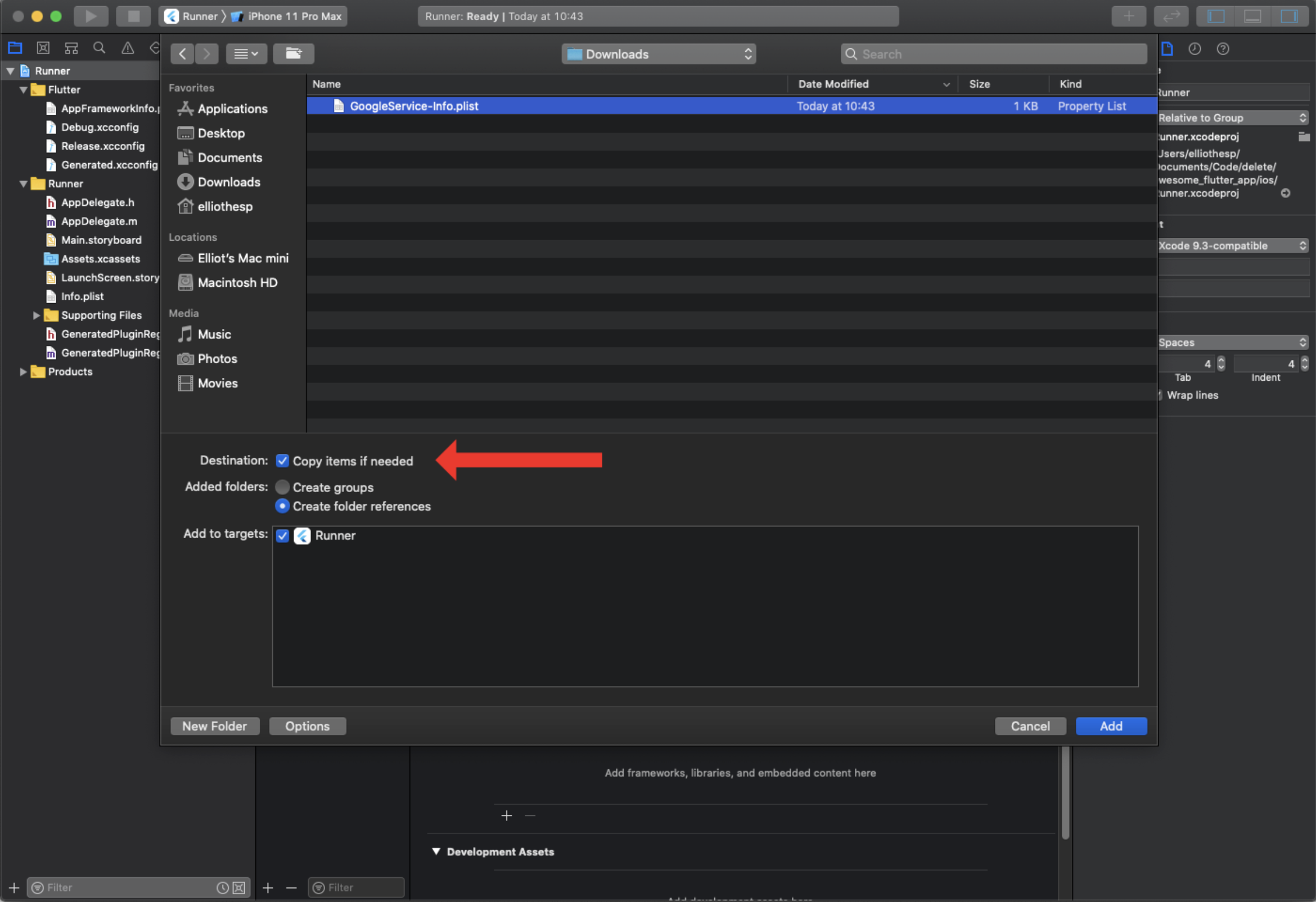1316x902 pixels.
Task: Sort by the Kind column header
Action: [x=1102, y=84]
